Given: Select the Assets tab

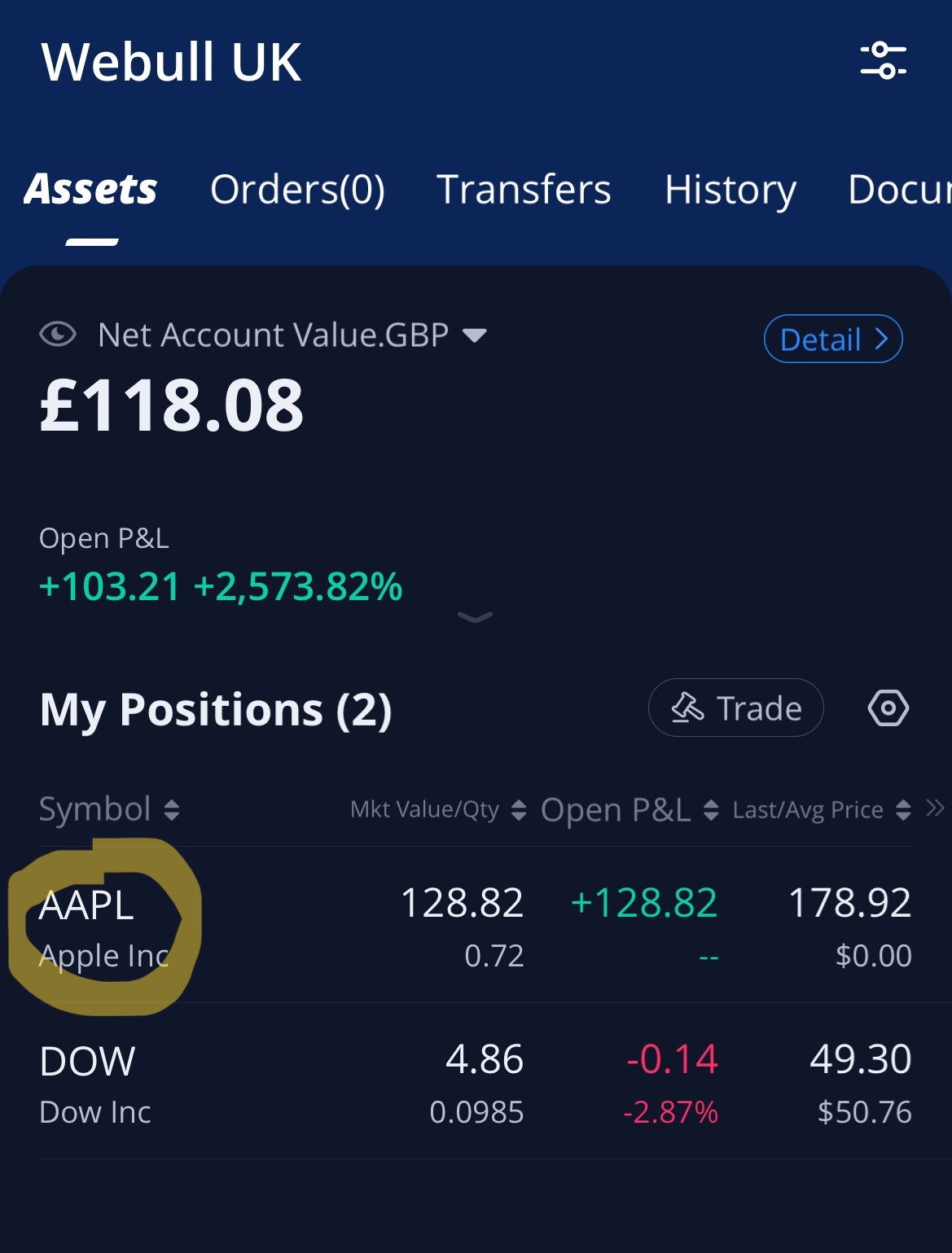Looking at the screenshot, I should pos(90,190).
